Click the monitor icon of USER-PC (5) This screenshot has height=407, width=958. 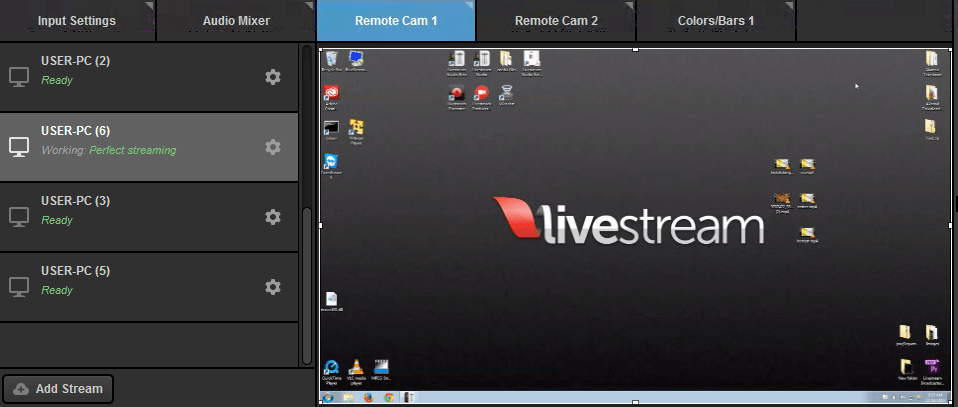point(19,287)
